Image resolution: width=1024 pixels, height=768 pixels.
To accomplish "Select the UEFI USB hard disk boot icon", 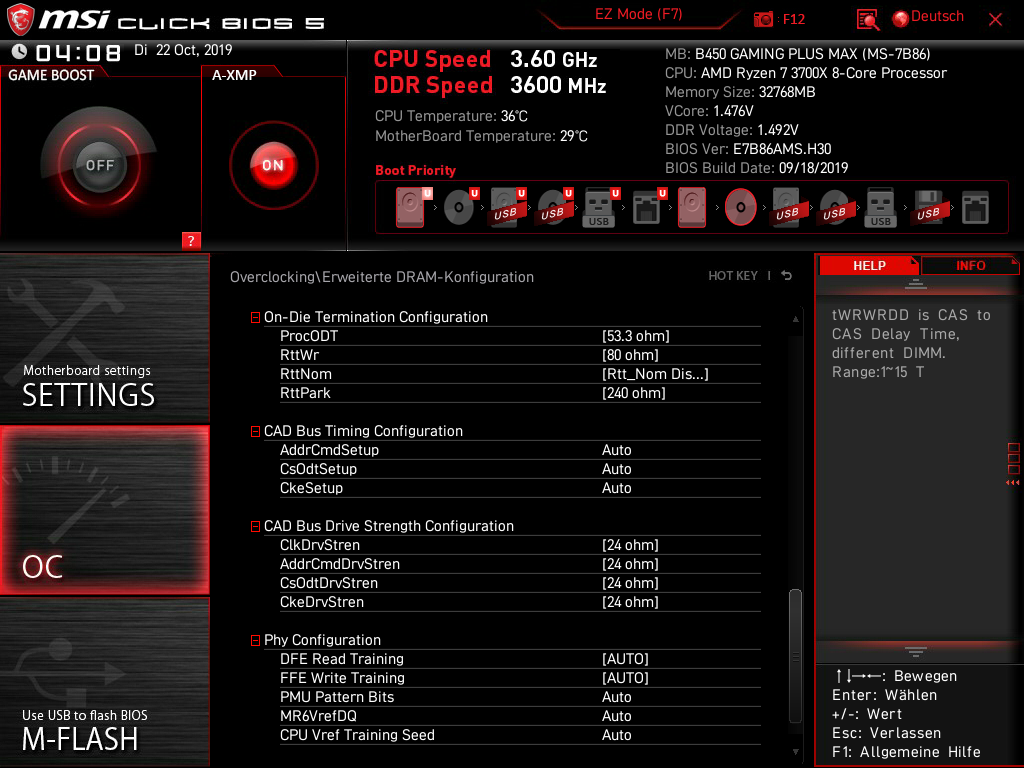I will point(507,207).
